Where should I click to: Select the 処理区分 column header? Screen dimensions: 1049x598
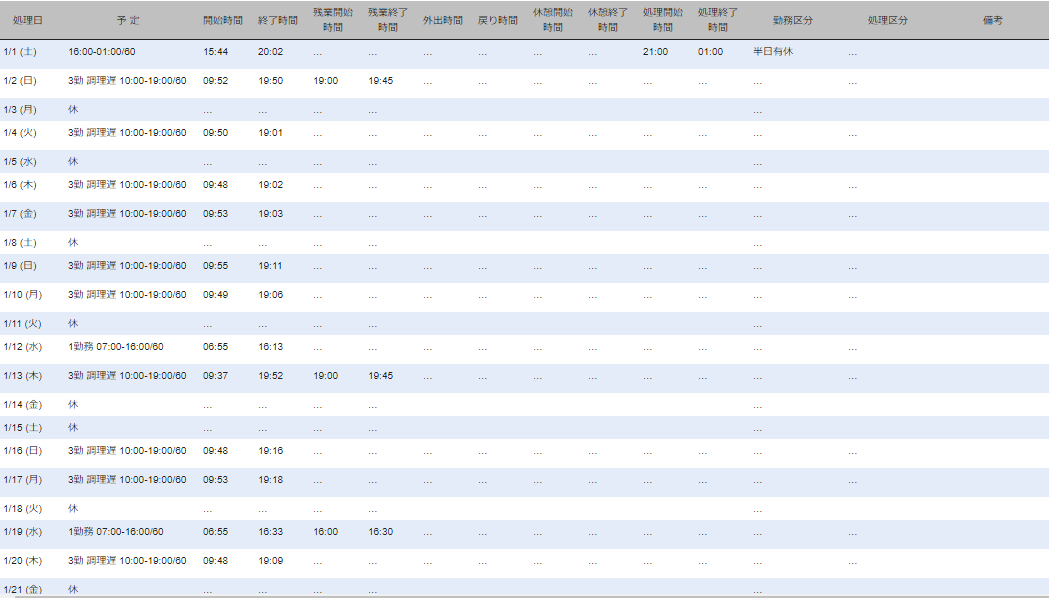coord(887,20)
